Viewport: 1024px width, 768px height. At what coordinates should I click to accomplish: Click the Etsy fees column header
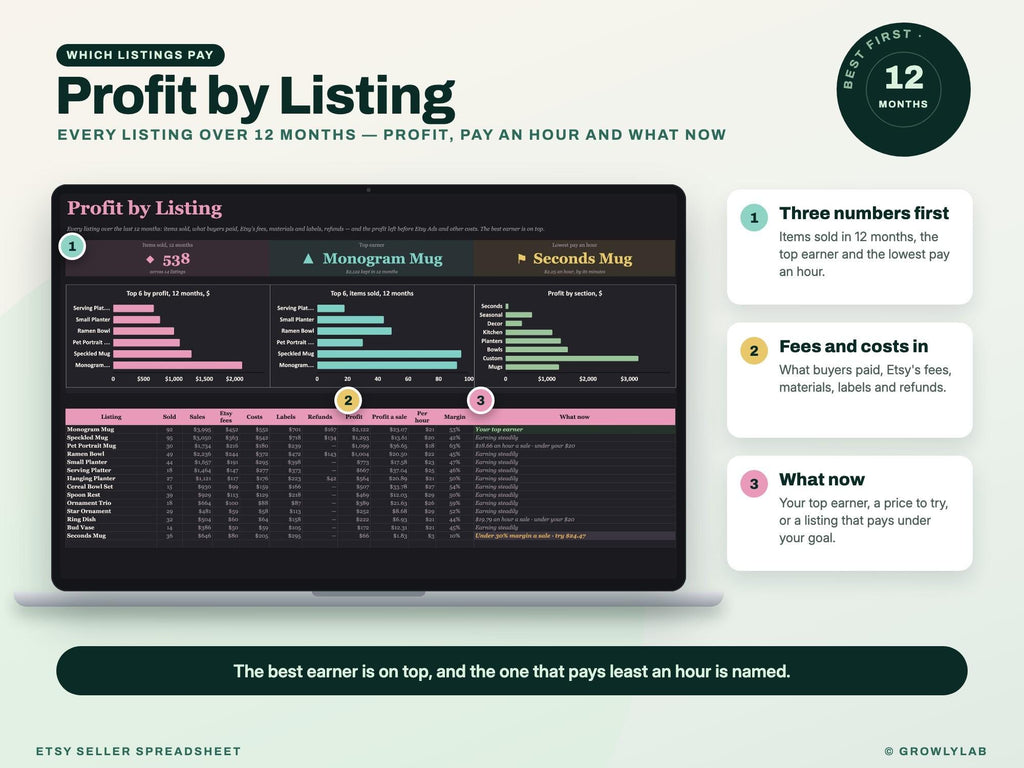click(x=226, y=417)
